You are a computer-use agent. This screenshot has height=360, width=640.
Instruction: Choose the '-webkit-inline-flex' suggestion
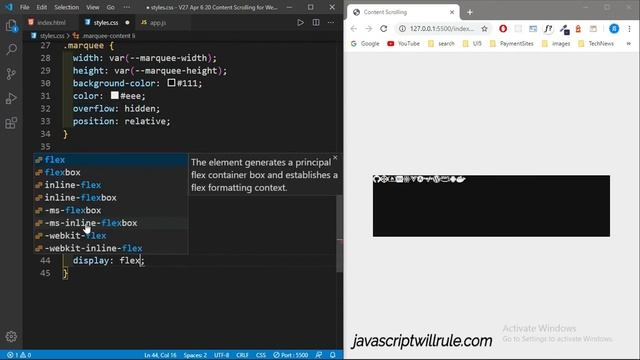coord(110,249)
